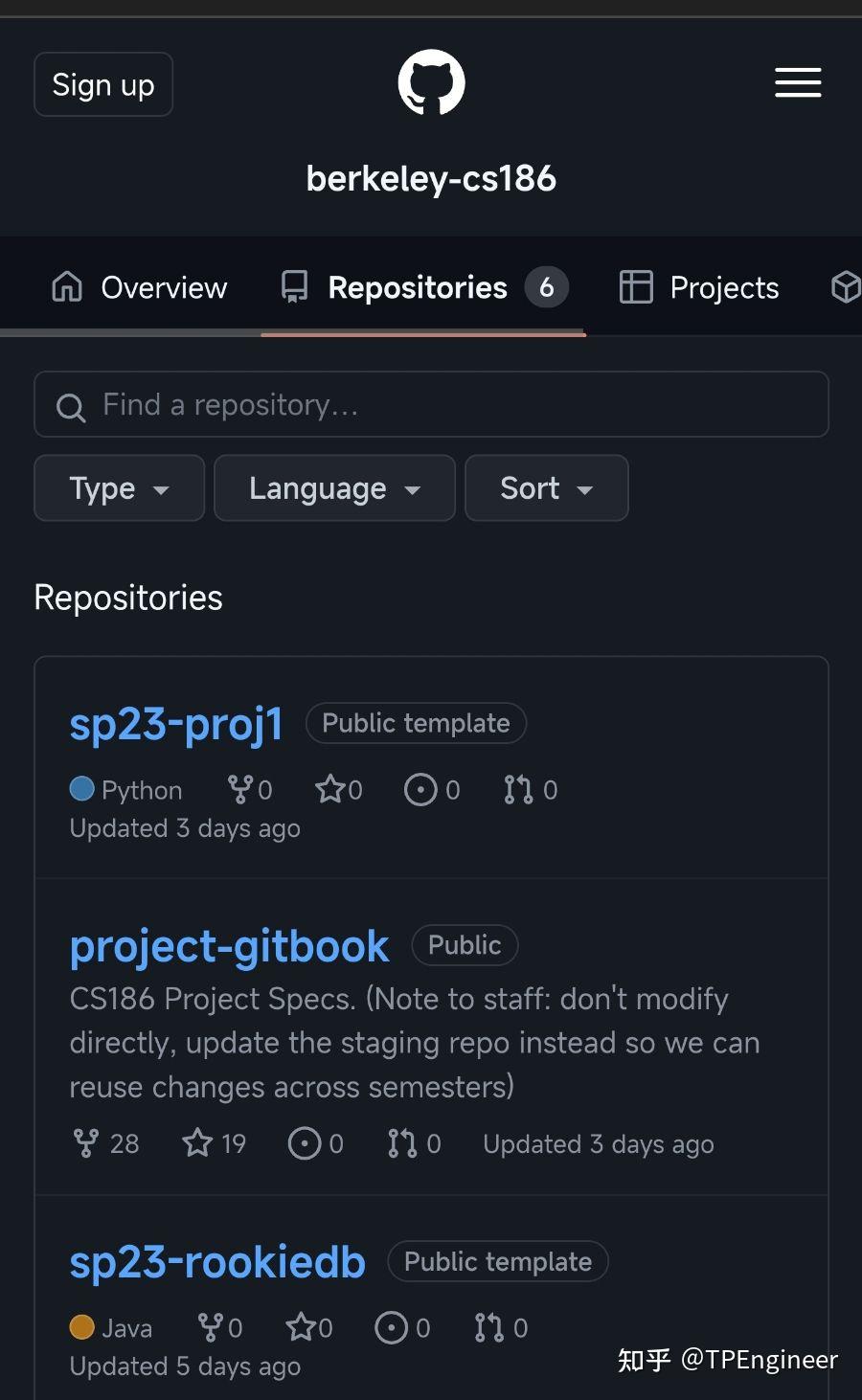This screenshot has height=1400, width=862.
Task: Open project-gitbook forks count 28
Action: coord(106,1143)
